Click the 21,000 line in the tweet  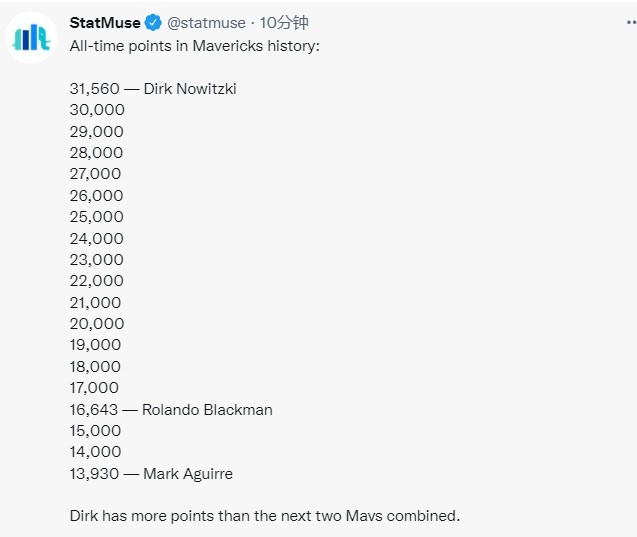point(97,302)
